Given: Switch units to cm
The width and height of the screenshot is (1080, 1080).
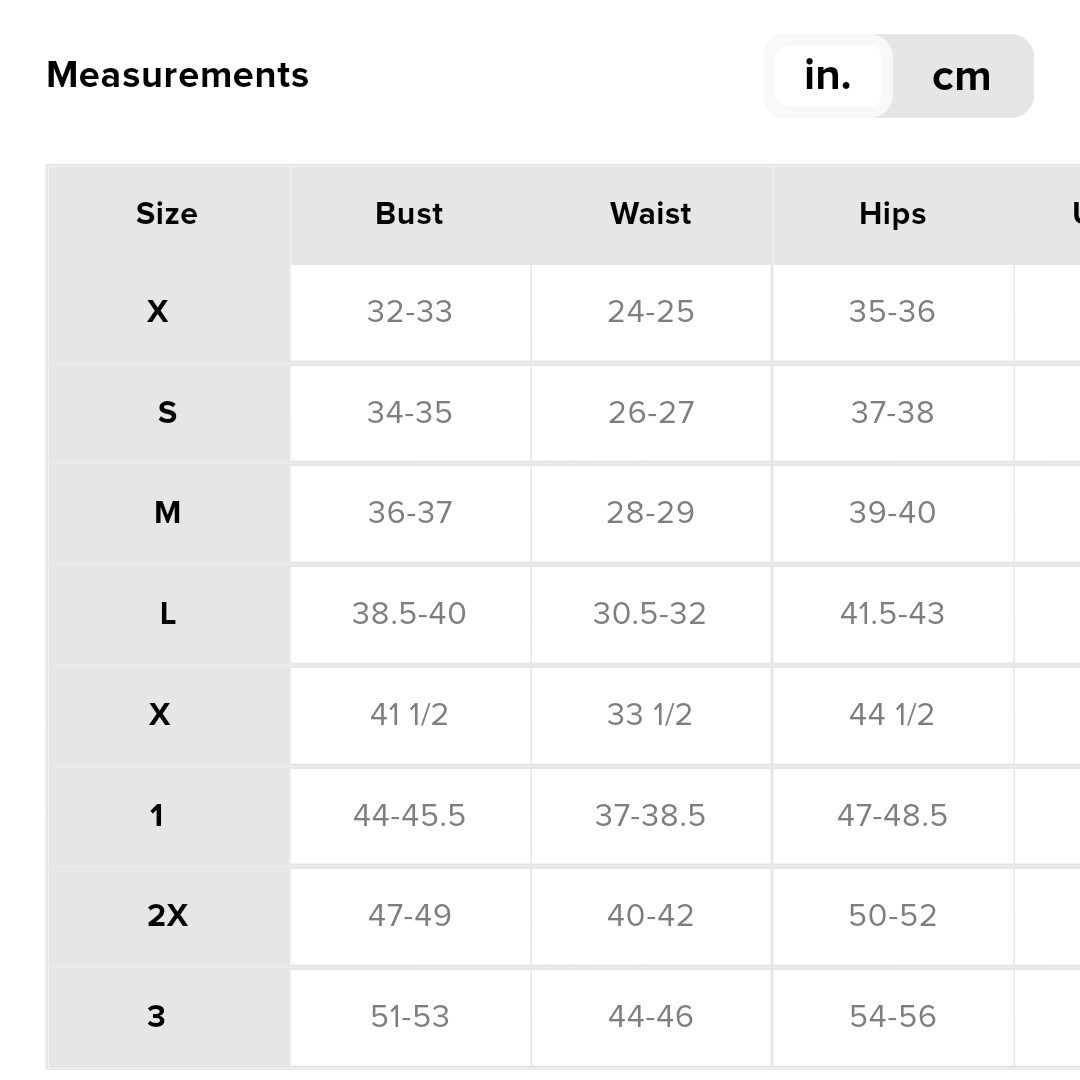Looking at the screenshot, I should click(961, 76).
